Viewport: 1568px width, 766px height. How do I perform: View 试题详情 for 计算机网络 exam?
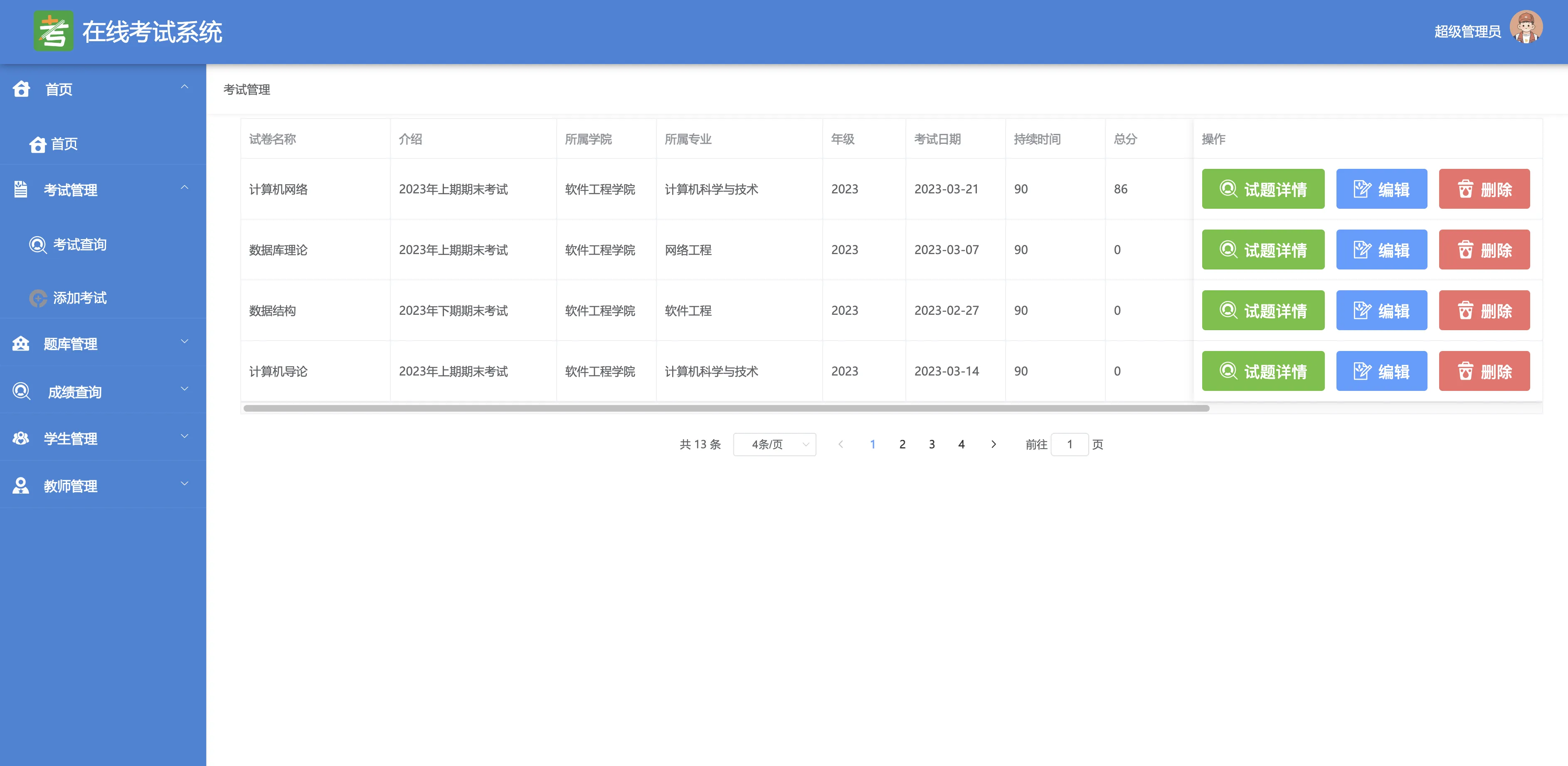pyautogui.click(x=1262, y=189)
